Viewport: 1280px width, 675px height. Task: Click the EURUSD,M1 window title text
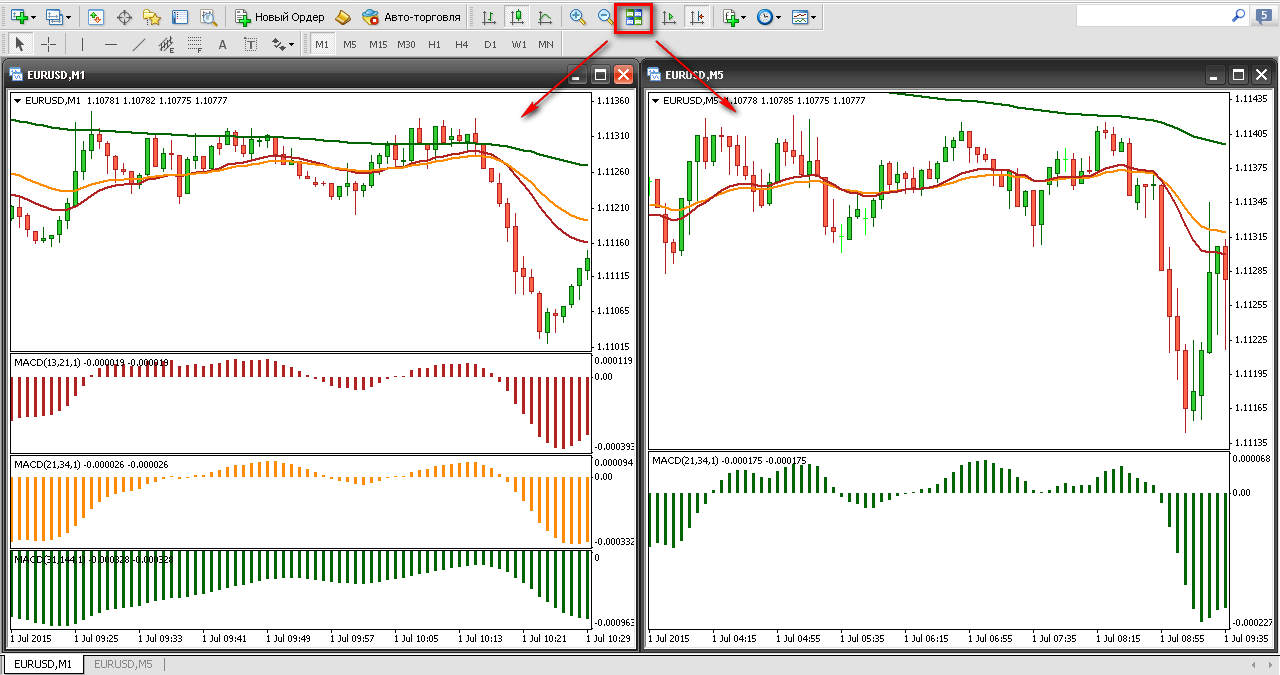click(56, 75)
